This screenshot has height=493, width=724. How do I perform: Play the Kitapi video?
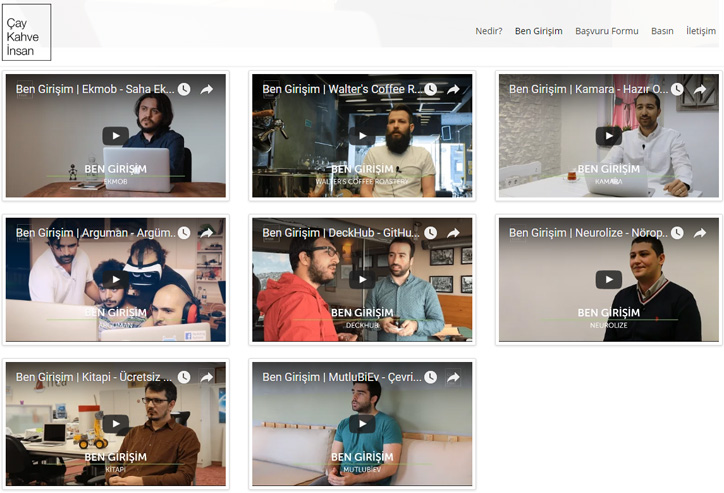[x=115, y=423]
